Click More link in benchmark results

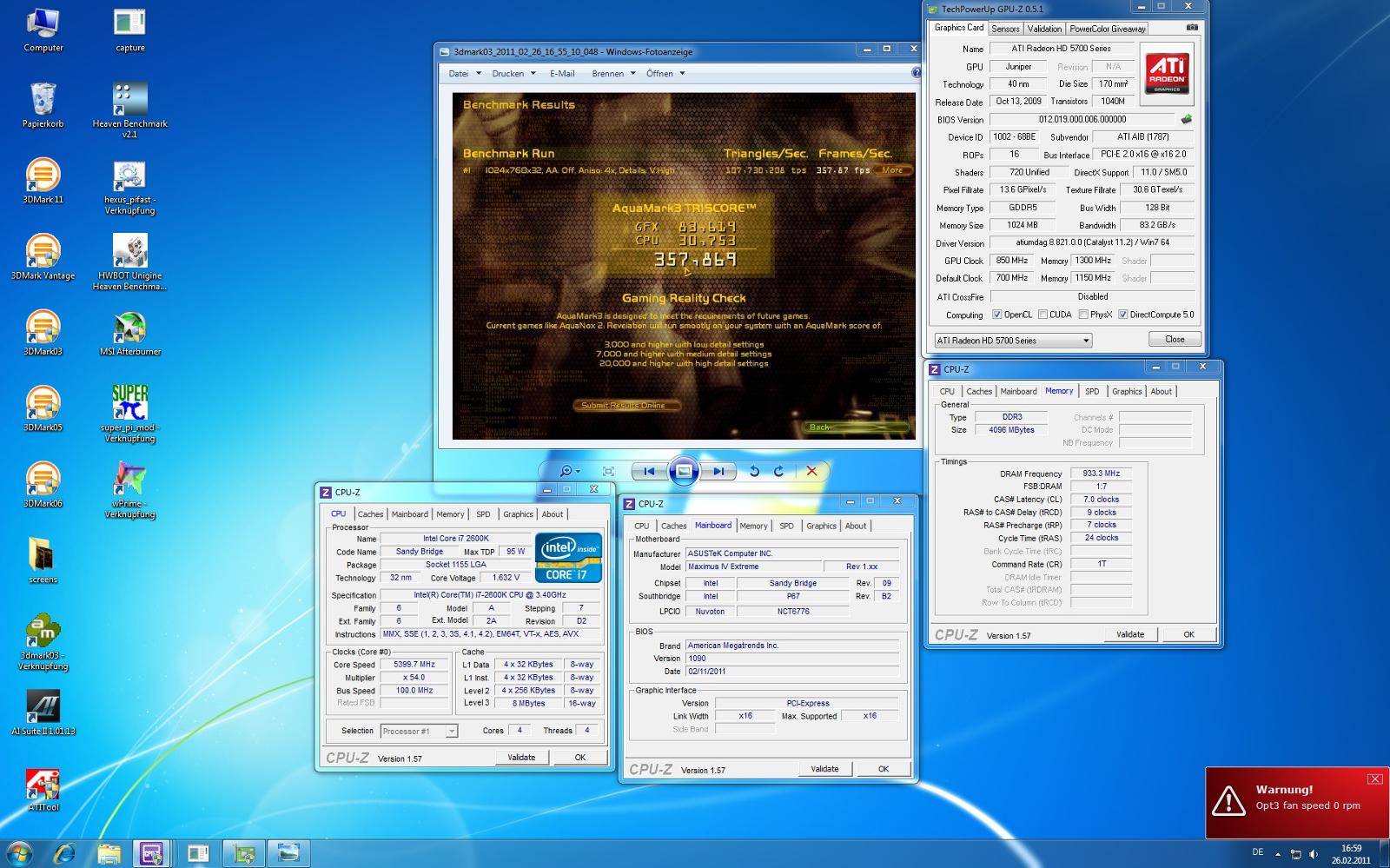point(892,170)
